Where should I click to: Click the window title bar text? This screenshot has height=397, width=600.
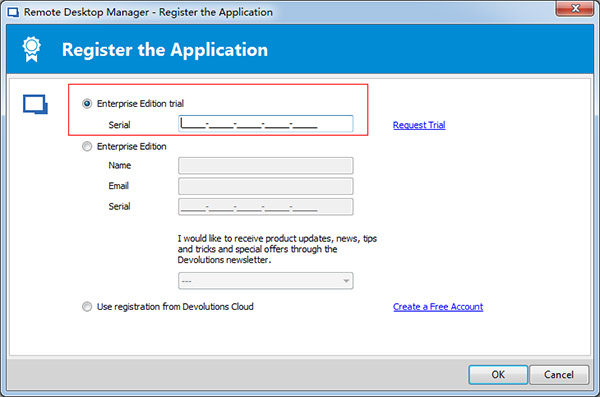pos(148,12)
